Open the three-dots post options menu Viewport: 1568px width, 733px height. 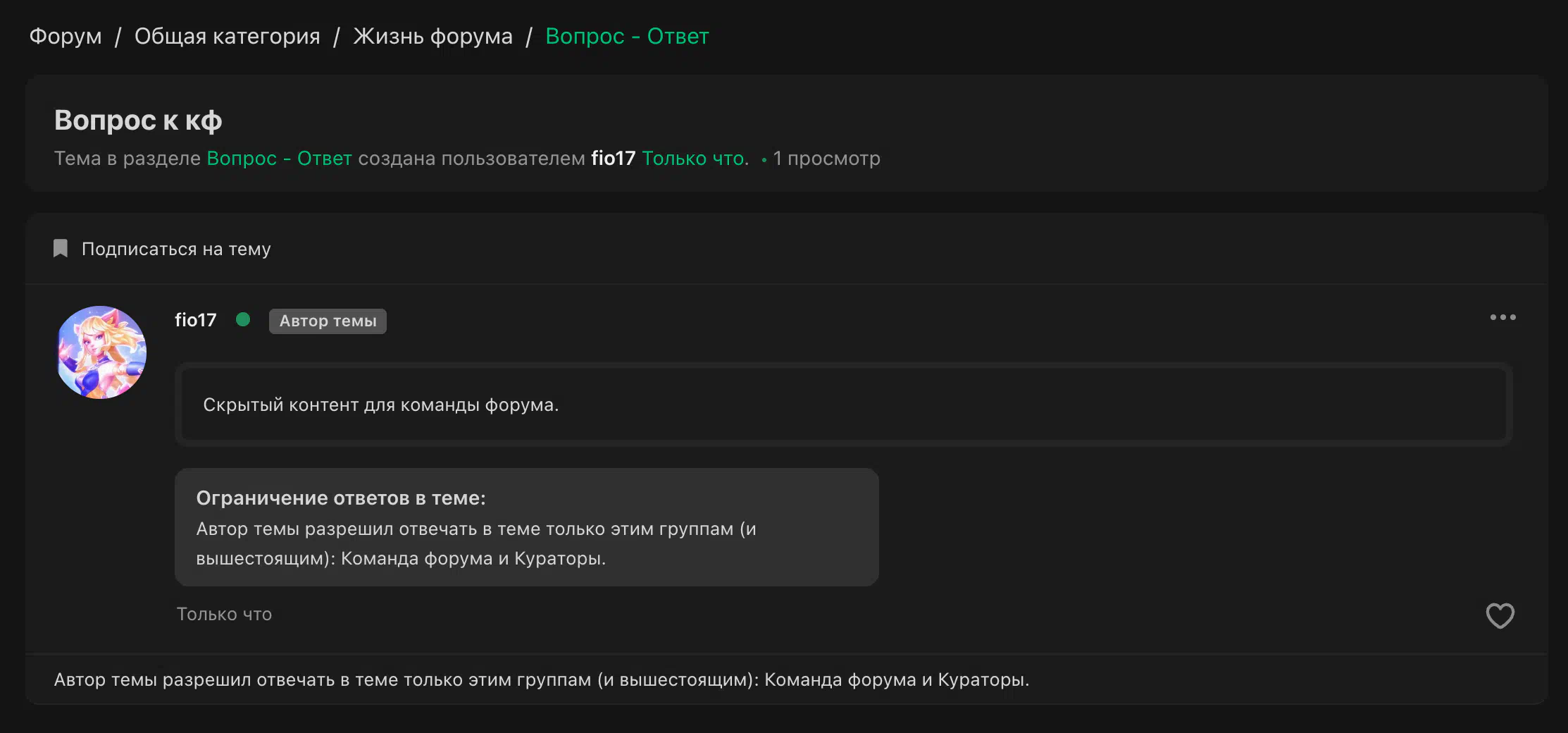pos(1502,317)
